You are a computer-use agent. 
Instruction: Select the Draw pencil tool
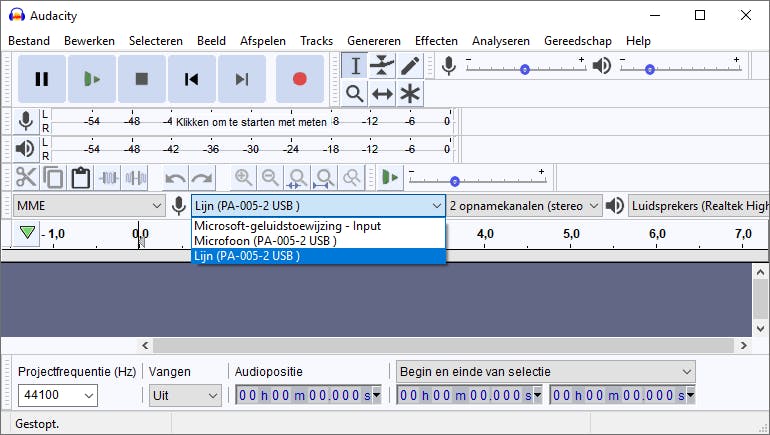(x=410, y=66)
